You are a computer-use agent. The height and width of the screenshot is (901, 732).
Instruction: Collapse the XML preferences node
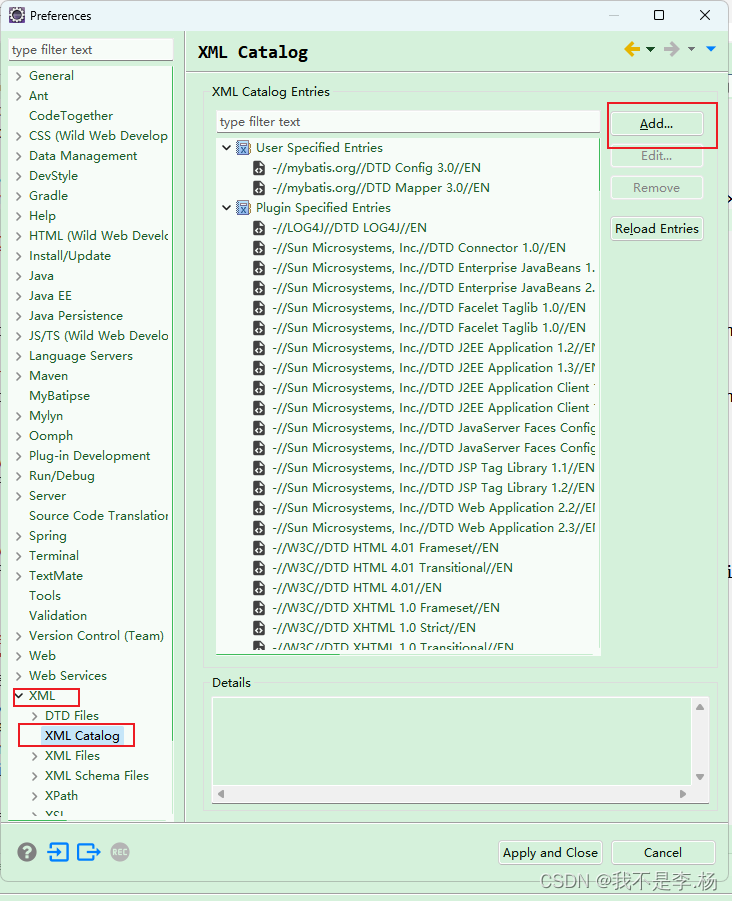click(19, 695)
